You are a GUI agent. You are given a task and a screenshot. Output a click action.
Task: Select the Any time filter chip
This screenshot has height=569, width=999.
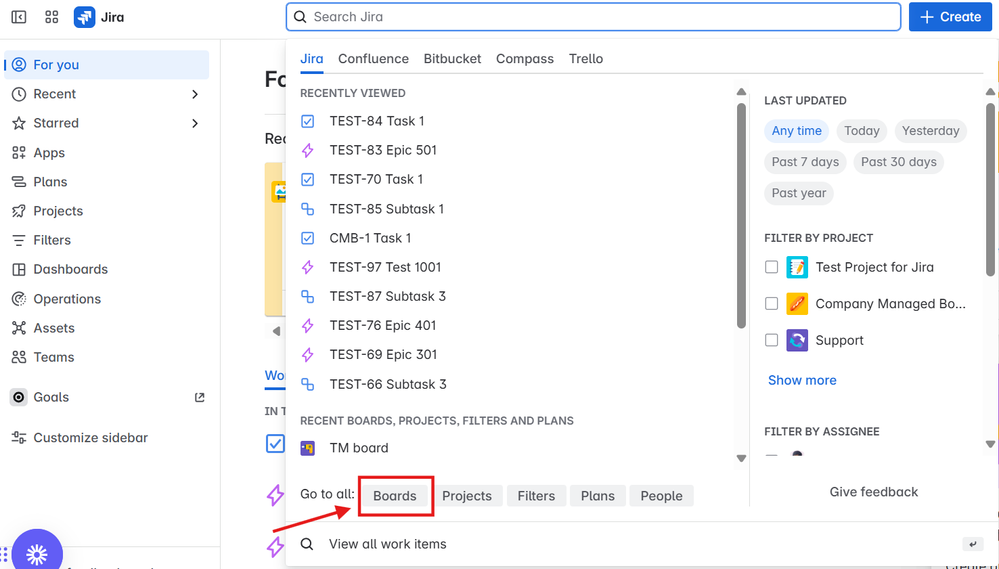(796, 131)
